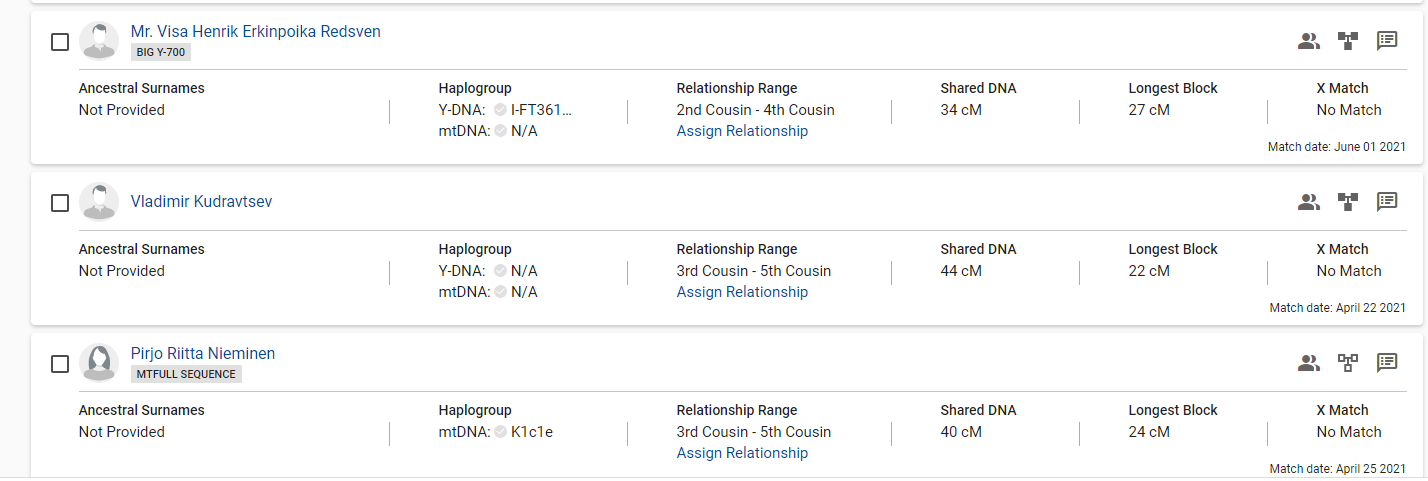Open In Common With icon for Vladimir Kudravtsev
This screenshot has width=1428, height=481.
[1309, 202]
